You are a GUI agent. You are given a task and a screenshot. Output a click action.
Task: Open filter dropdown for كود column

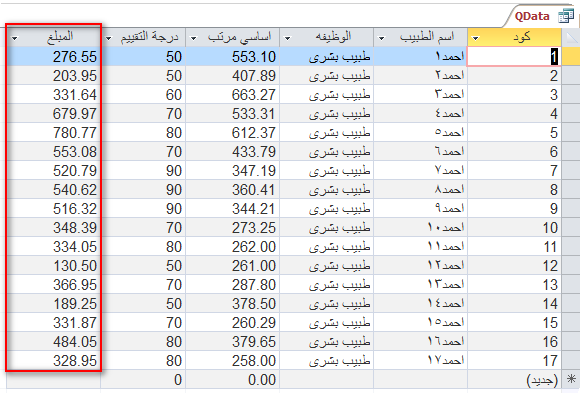click(x=476, y=38)
